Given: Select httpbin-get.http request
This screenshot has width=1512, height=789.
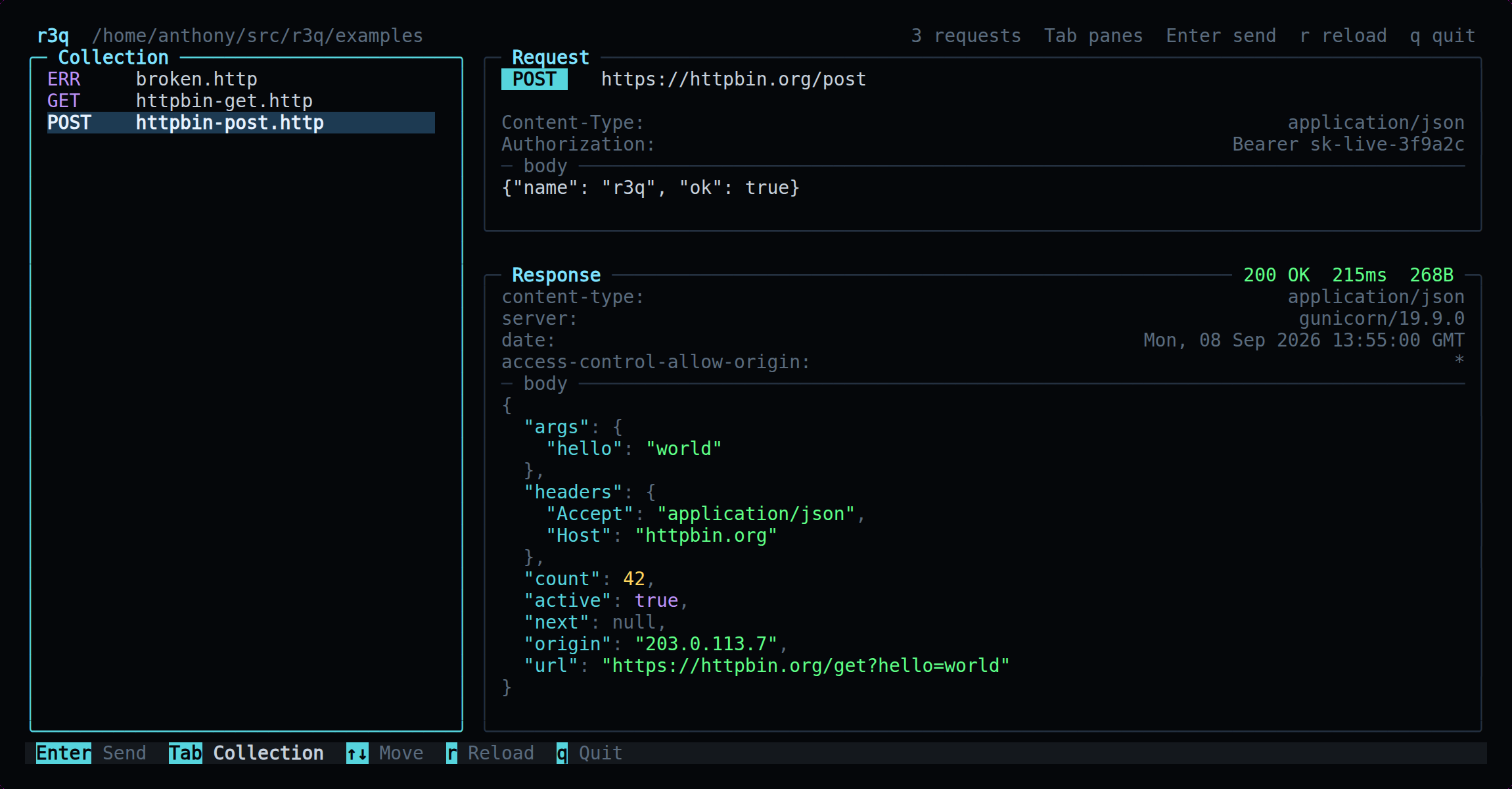Looking at the screenshot, I should [x=241, y=101].
